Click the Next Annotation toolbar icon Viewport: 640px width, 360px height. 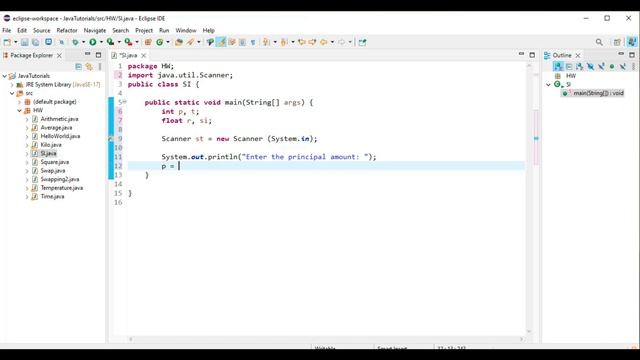click(266, 42)
